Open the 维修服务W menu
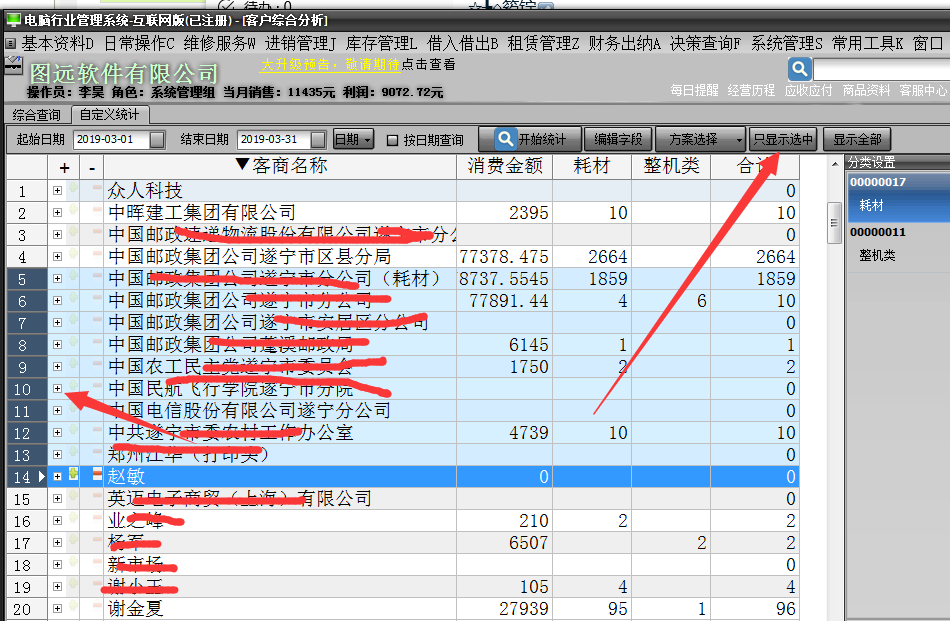 click(x=220, y=44)
